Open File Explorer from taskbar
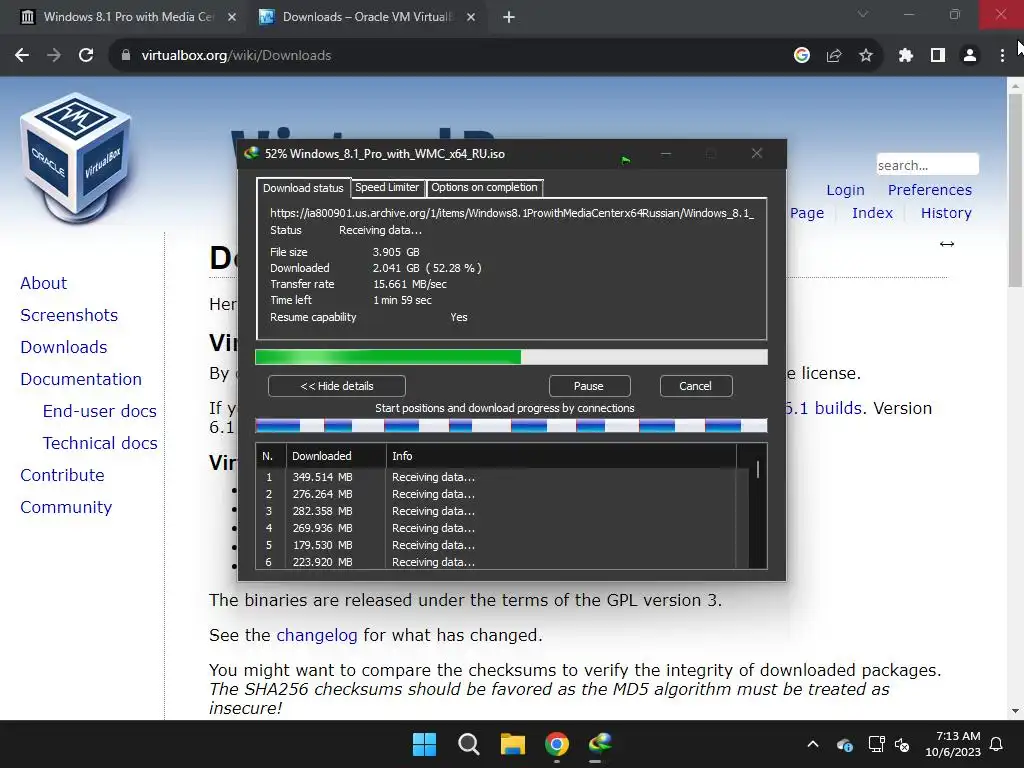The image size is (1024, 768). coord(513,744)
